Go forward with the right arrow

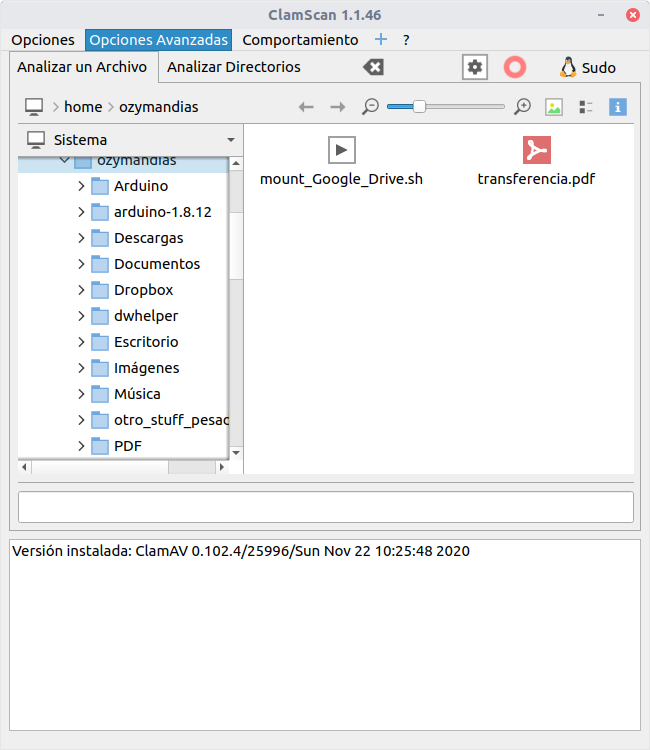[x=338, y=107]
